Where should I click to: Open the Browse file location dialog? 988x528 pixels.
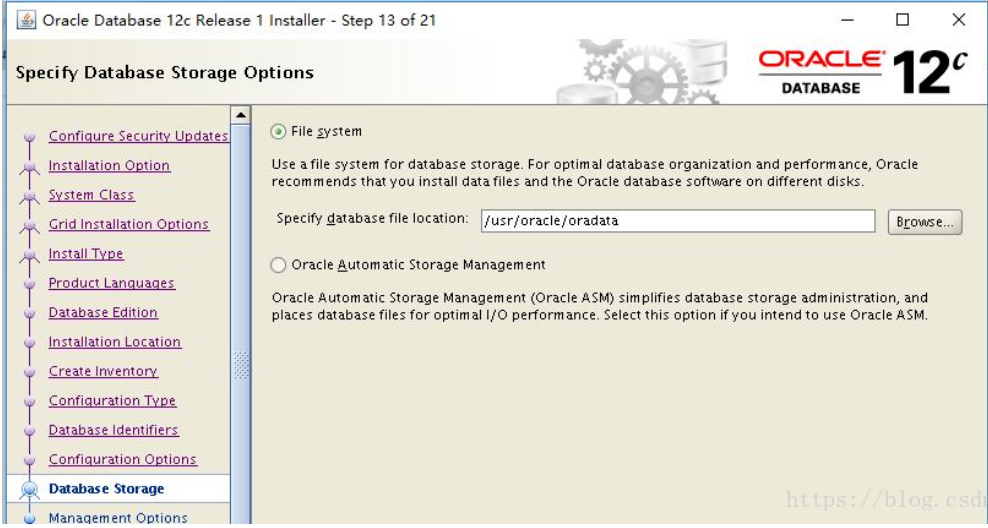click(x=924, y=222)
